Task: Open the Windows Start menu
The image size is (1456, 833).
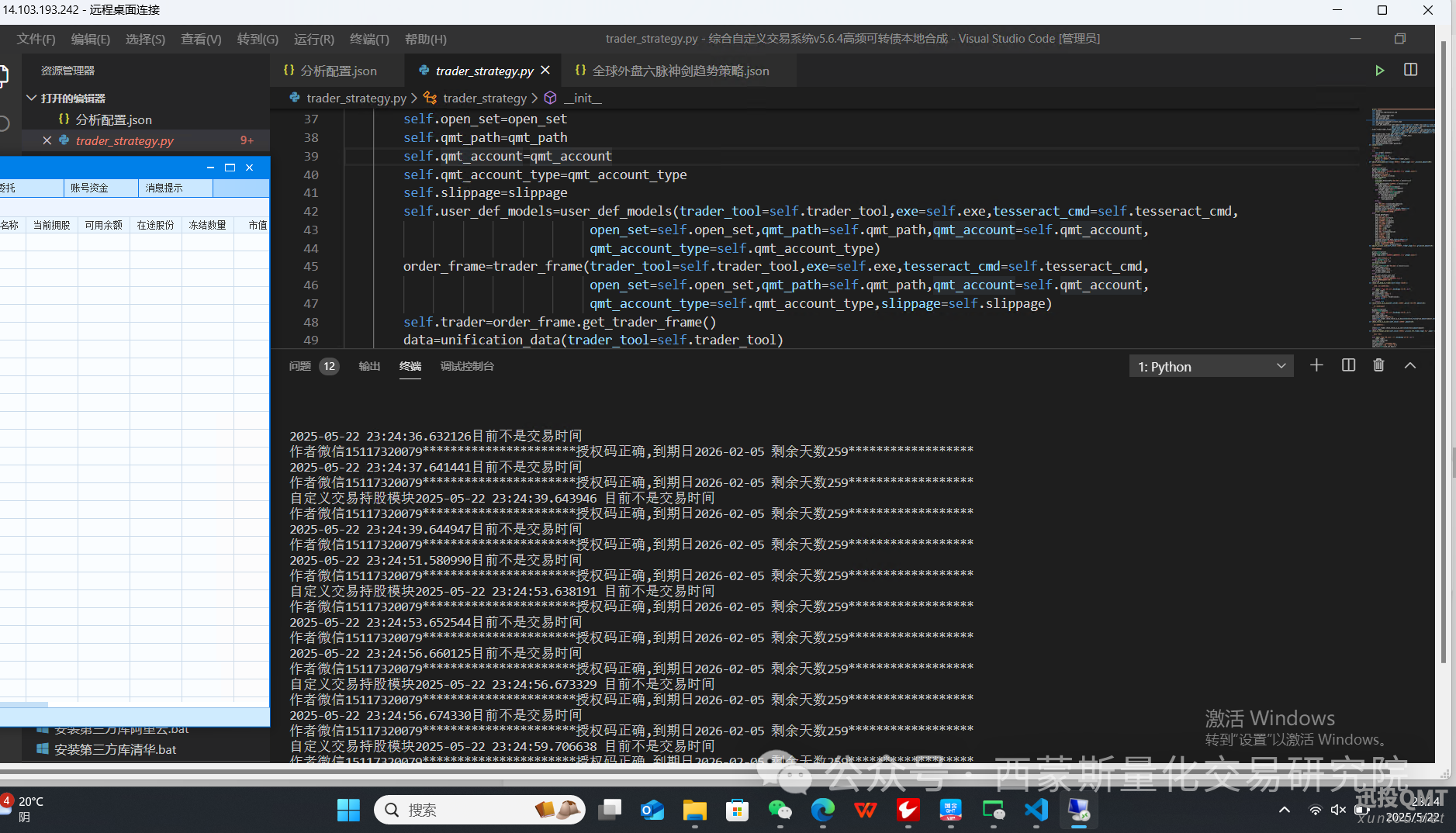Action: click(348, 810)
